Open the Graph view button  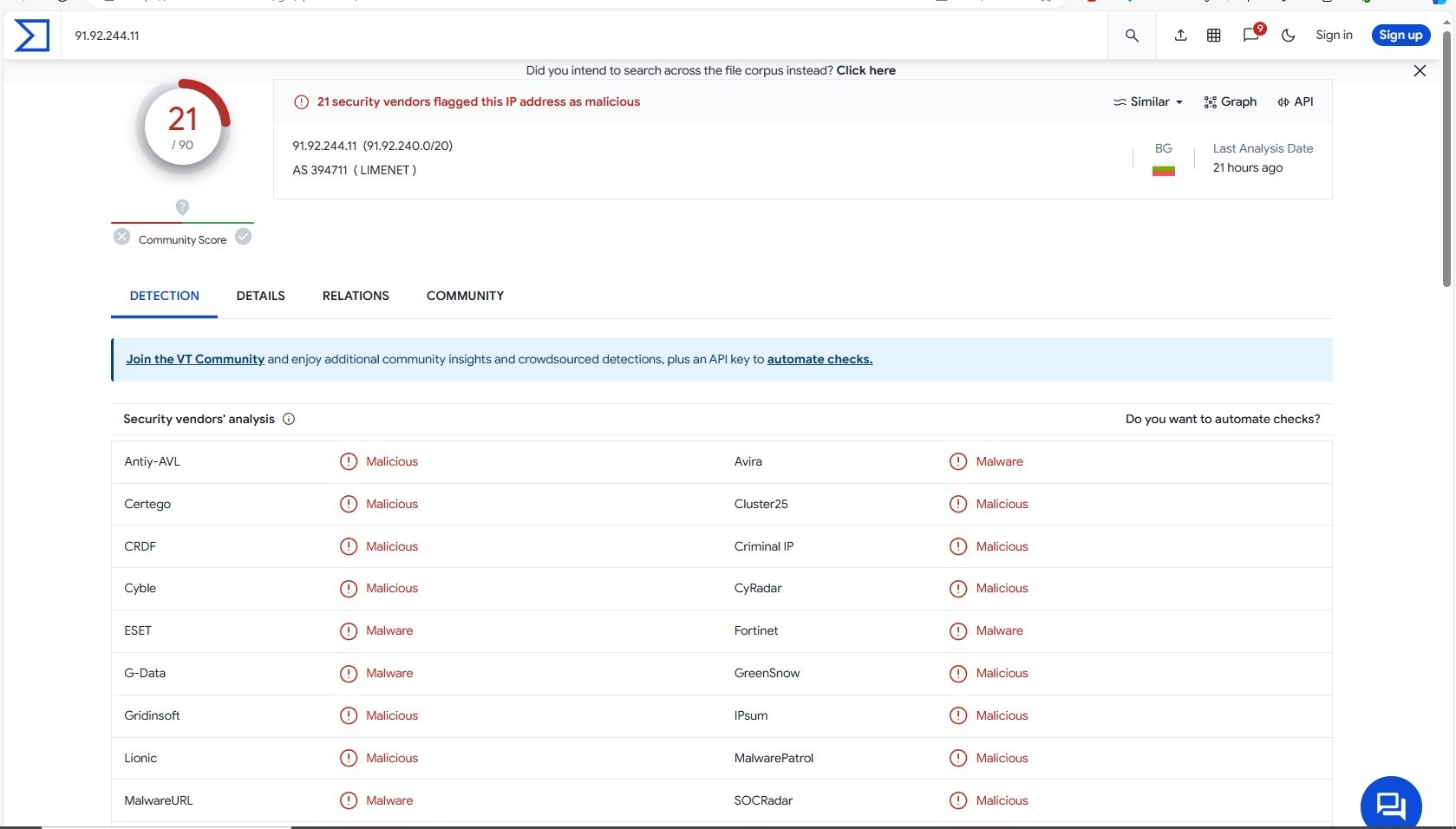1230,101
